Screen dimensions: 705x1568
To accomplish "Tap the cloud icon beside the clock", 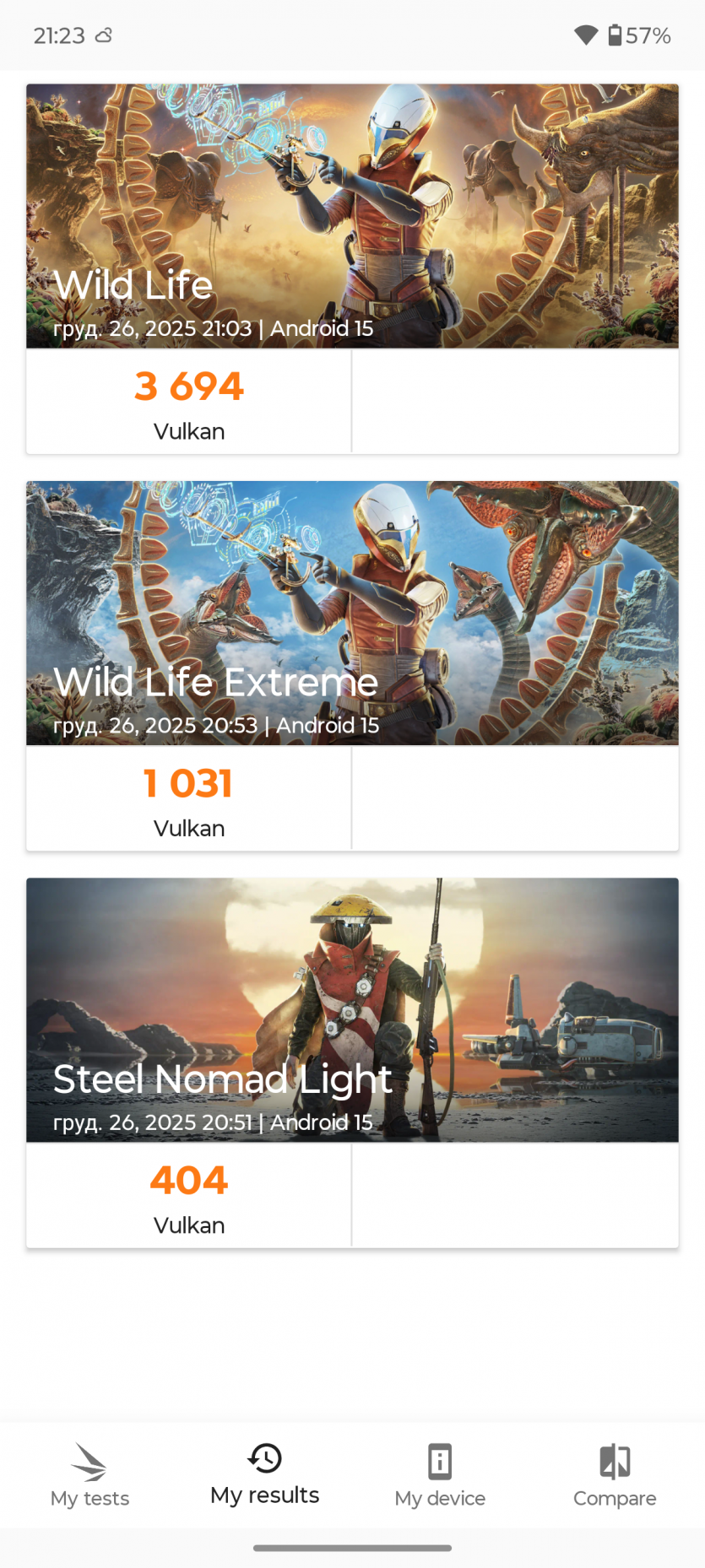I will pyautogui.click(x=104, y=35).
